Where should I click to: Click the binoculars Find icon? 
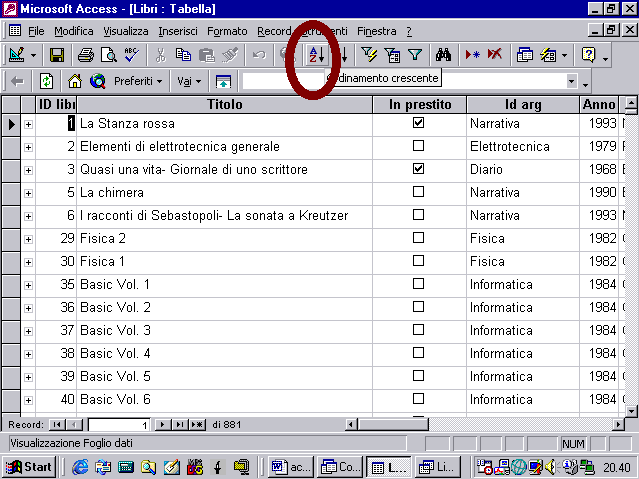[x=443, y=55]
